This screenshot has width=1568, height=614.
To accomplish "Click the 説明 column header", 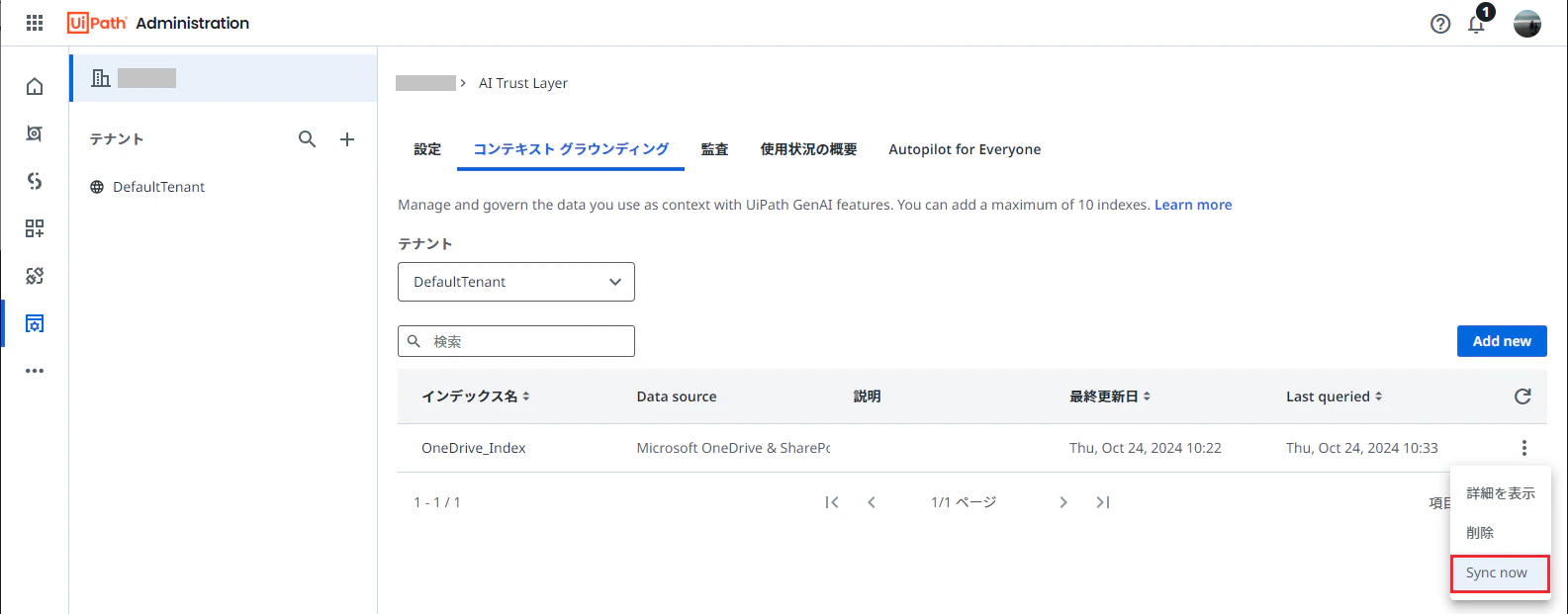I will tap(867, 396).
